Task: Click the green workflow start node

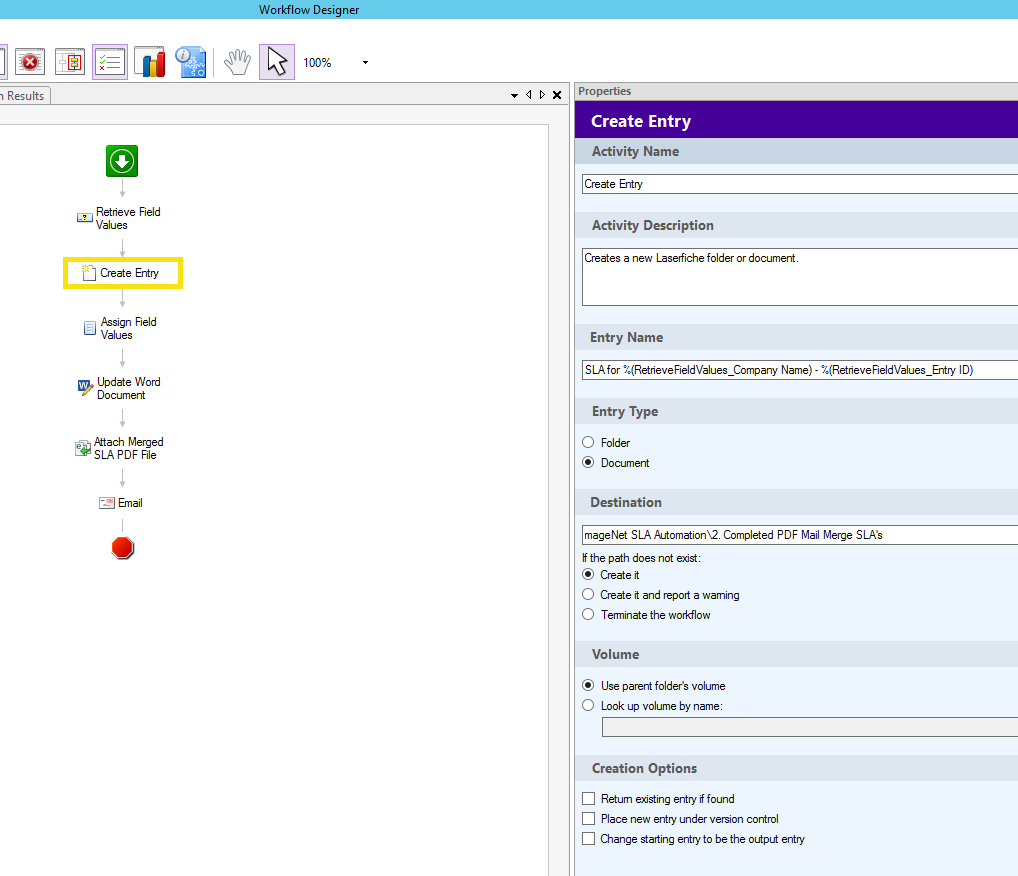Action: click(122, 161)
